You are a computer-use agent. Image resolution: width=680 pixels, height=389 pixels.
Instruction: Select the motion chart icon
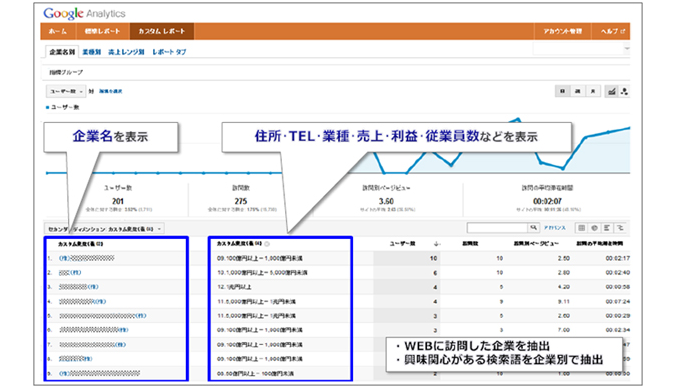point(624,91)
